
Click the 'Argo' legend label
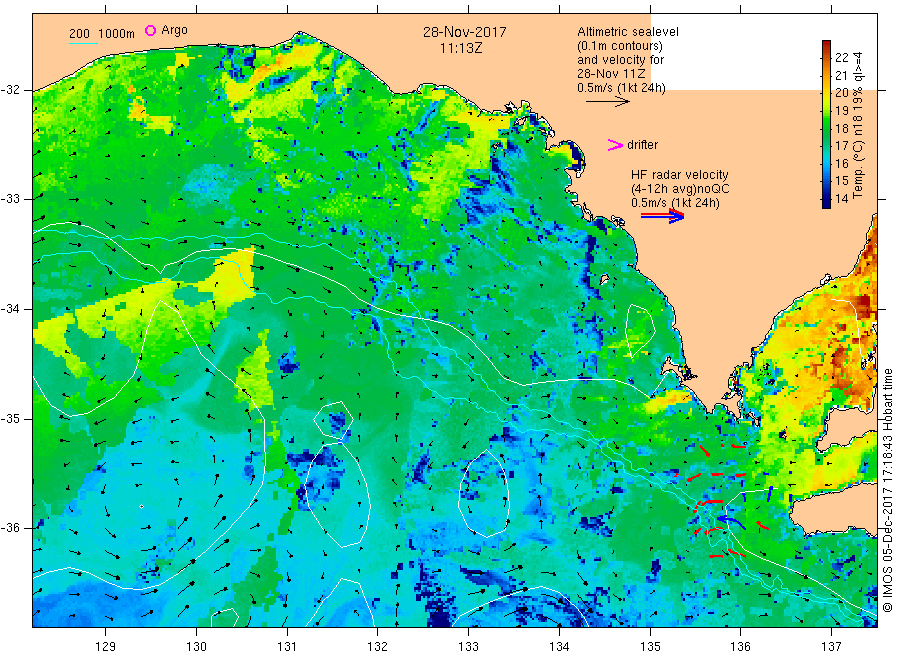coord(174,30)
